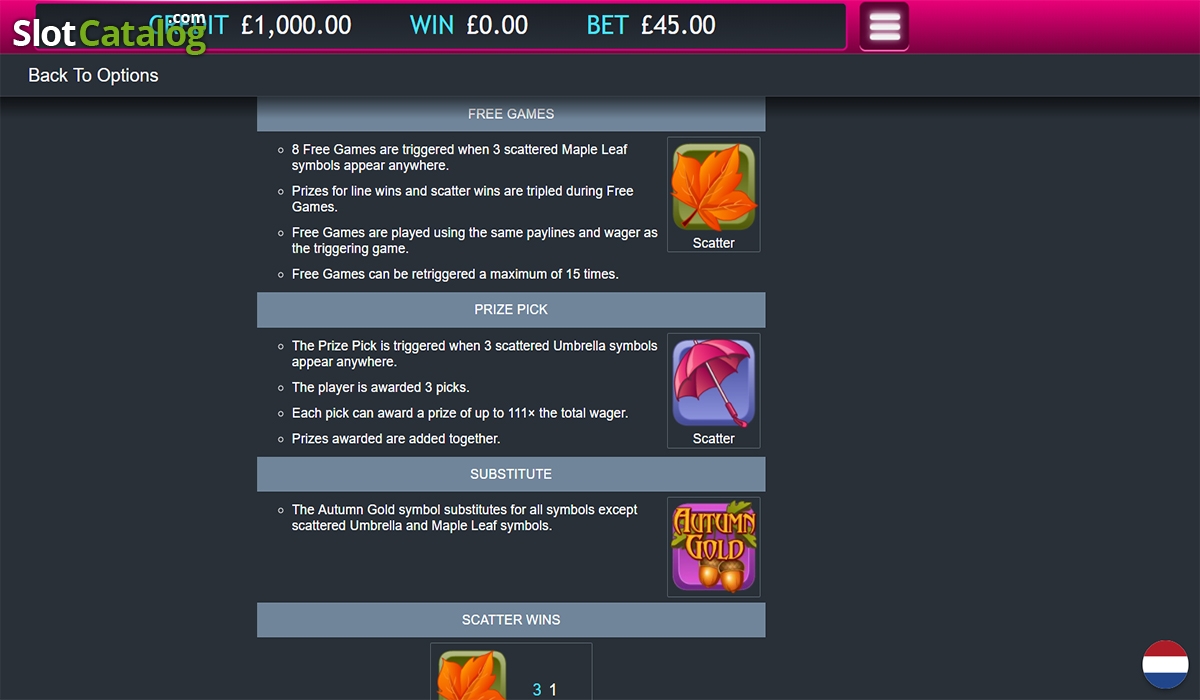The width and height of the screenshot is (1200, 700).
Task: Click the SCATTER WINS section header
Action: 511,620
